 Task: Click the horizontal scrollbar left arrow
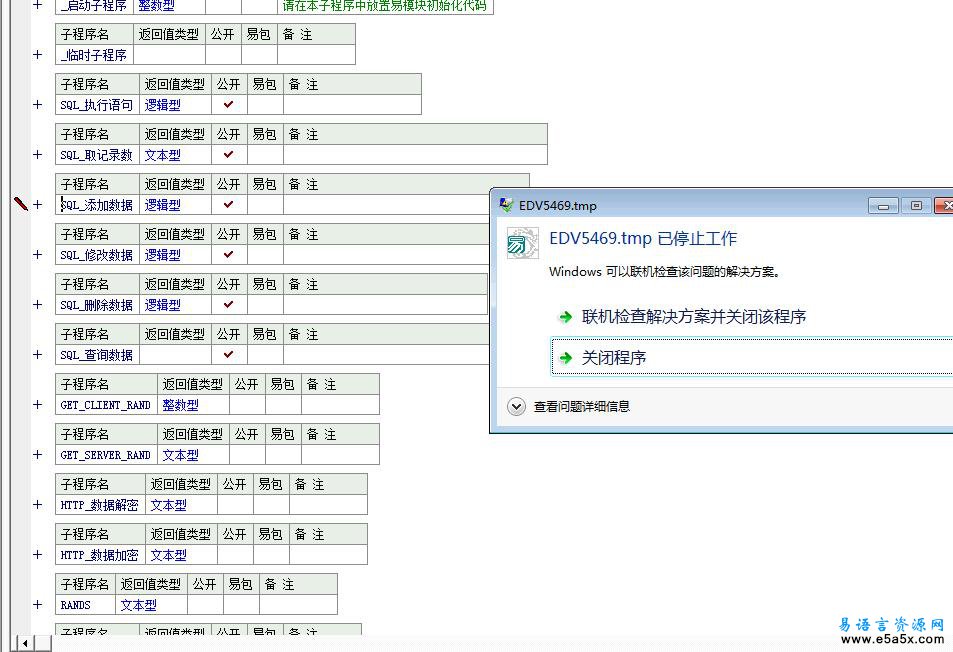25,643
